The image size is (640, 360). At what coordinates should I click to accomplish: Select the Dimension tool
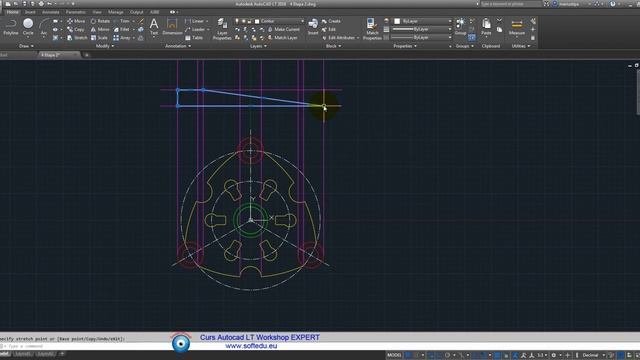coord(172,27)
